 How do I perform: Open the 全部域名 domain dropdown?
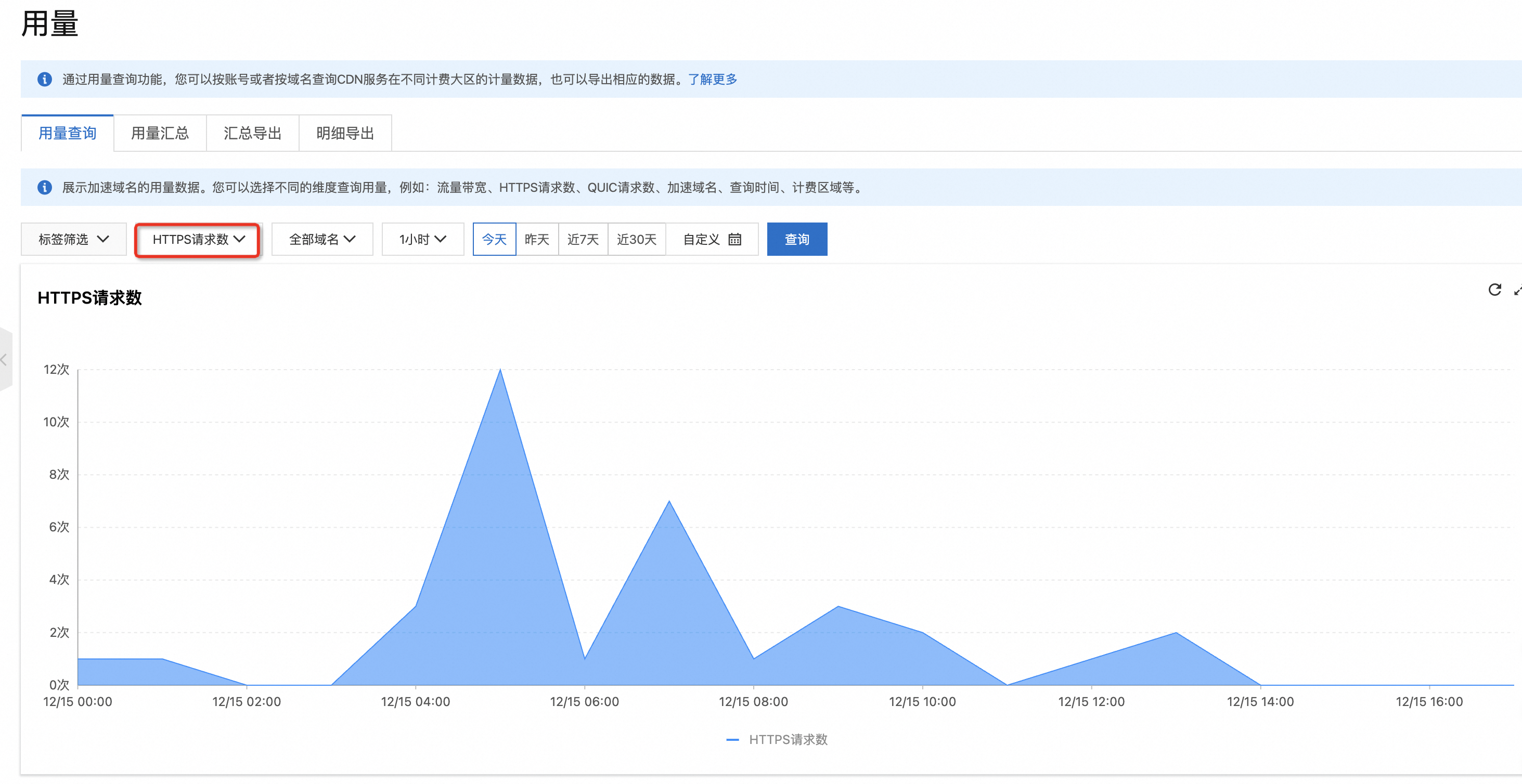(322, 239)
